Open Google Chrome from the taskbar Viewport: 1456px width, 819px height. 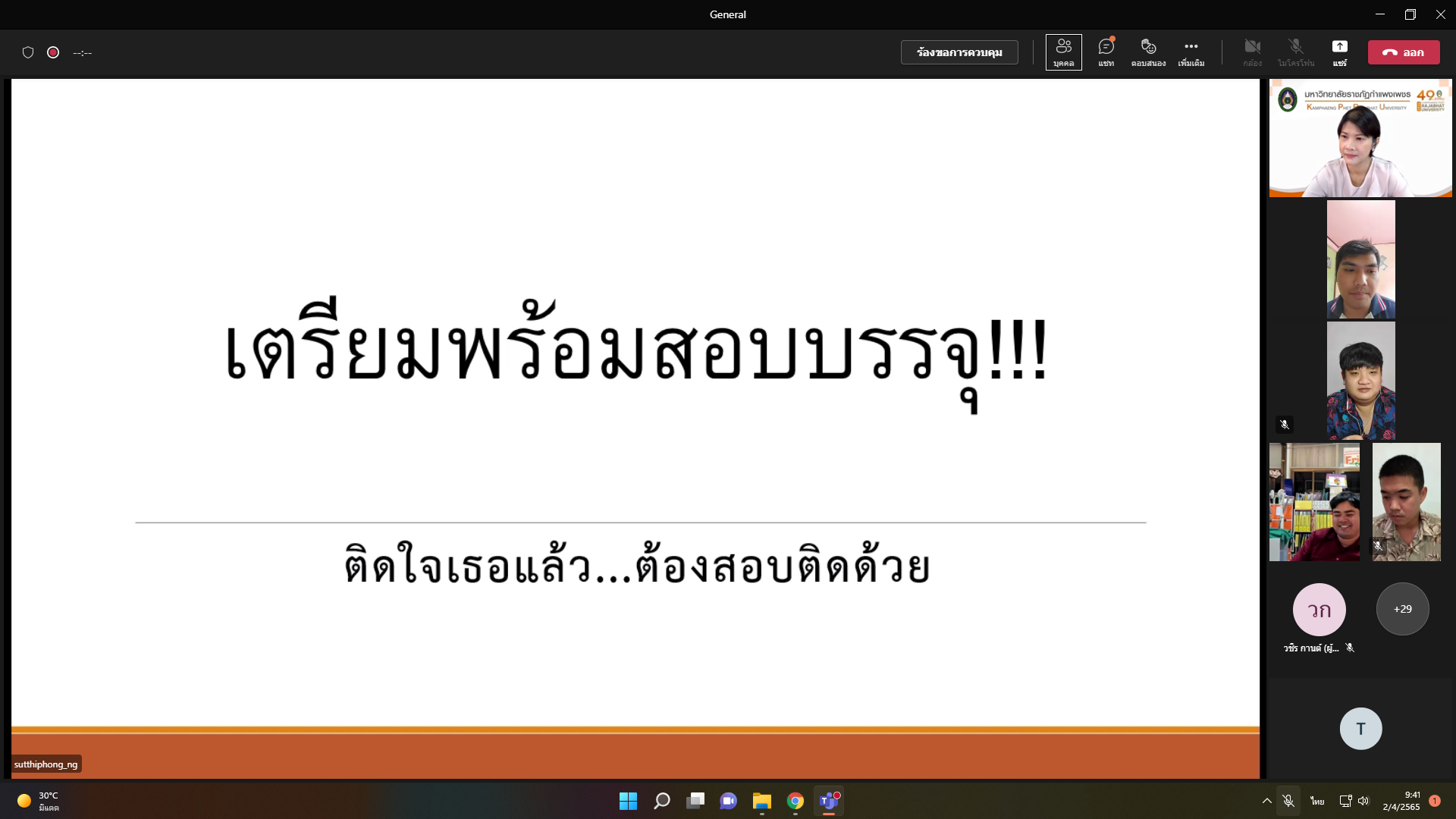tap(795, 801)
